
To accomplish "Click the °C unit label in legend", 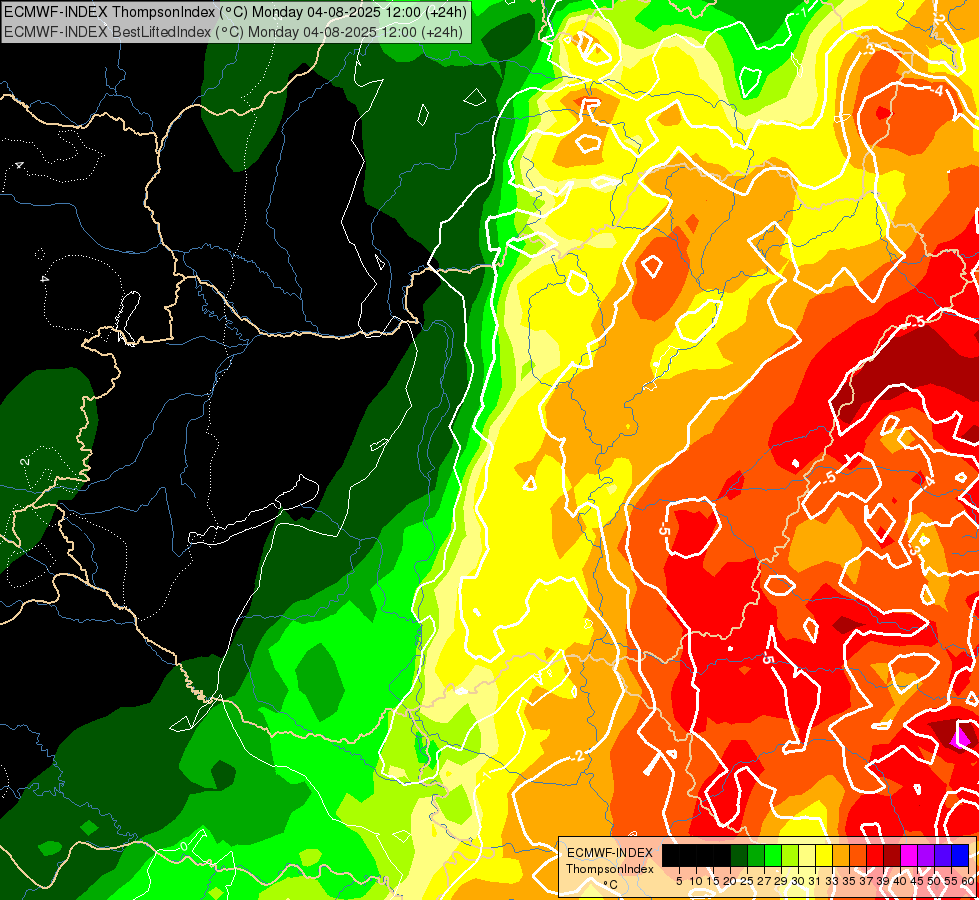I will pos(611,884).
